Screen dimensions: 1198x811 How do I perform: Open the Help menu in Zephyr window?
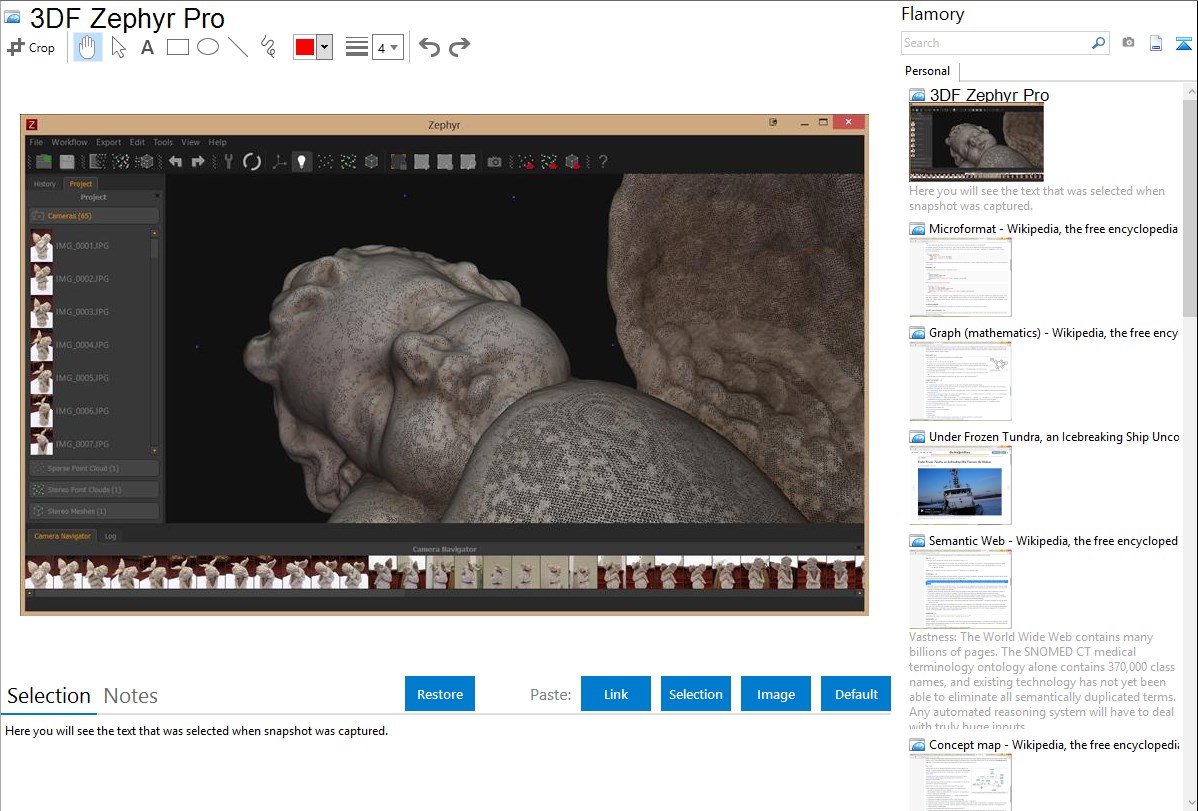pos(218,142)
